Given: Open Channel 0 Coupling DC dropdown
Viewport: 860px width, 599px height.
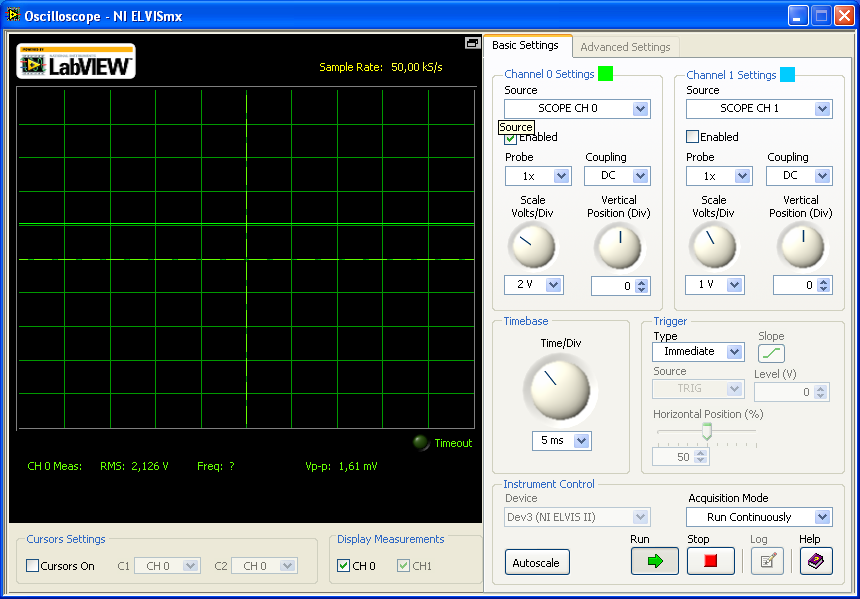Looking at the screenshot, I should [617, 176].
